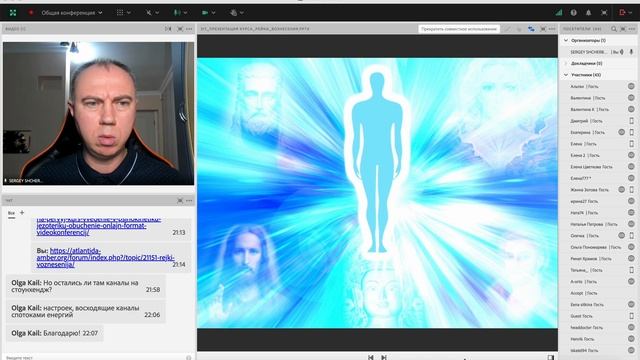Click the pods grid icon
Image resolution: width=640 pixels, height=360 pixels.
120,13
